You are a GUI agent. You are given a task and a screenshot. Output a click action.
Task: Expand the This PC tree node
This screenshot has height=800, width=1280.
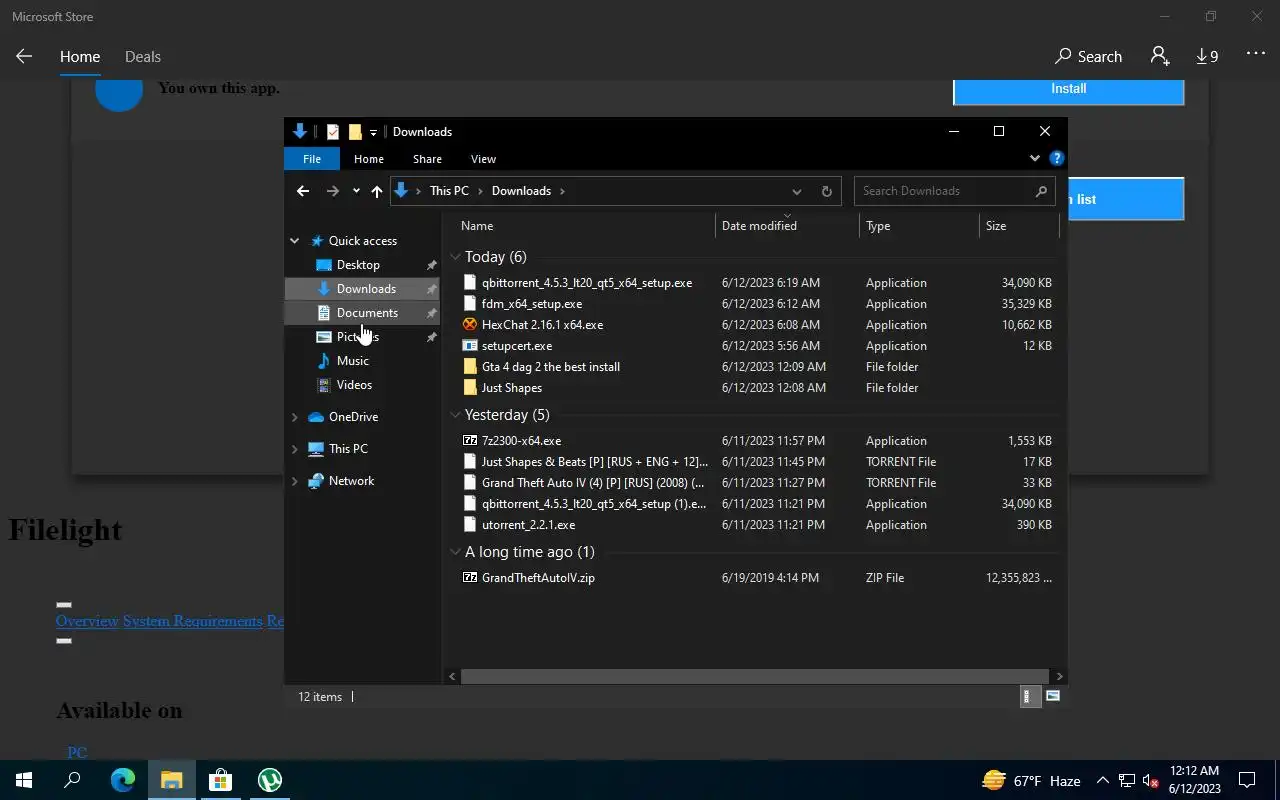tap(294, 449)
